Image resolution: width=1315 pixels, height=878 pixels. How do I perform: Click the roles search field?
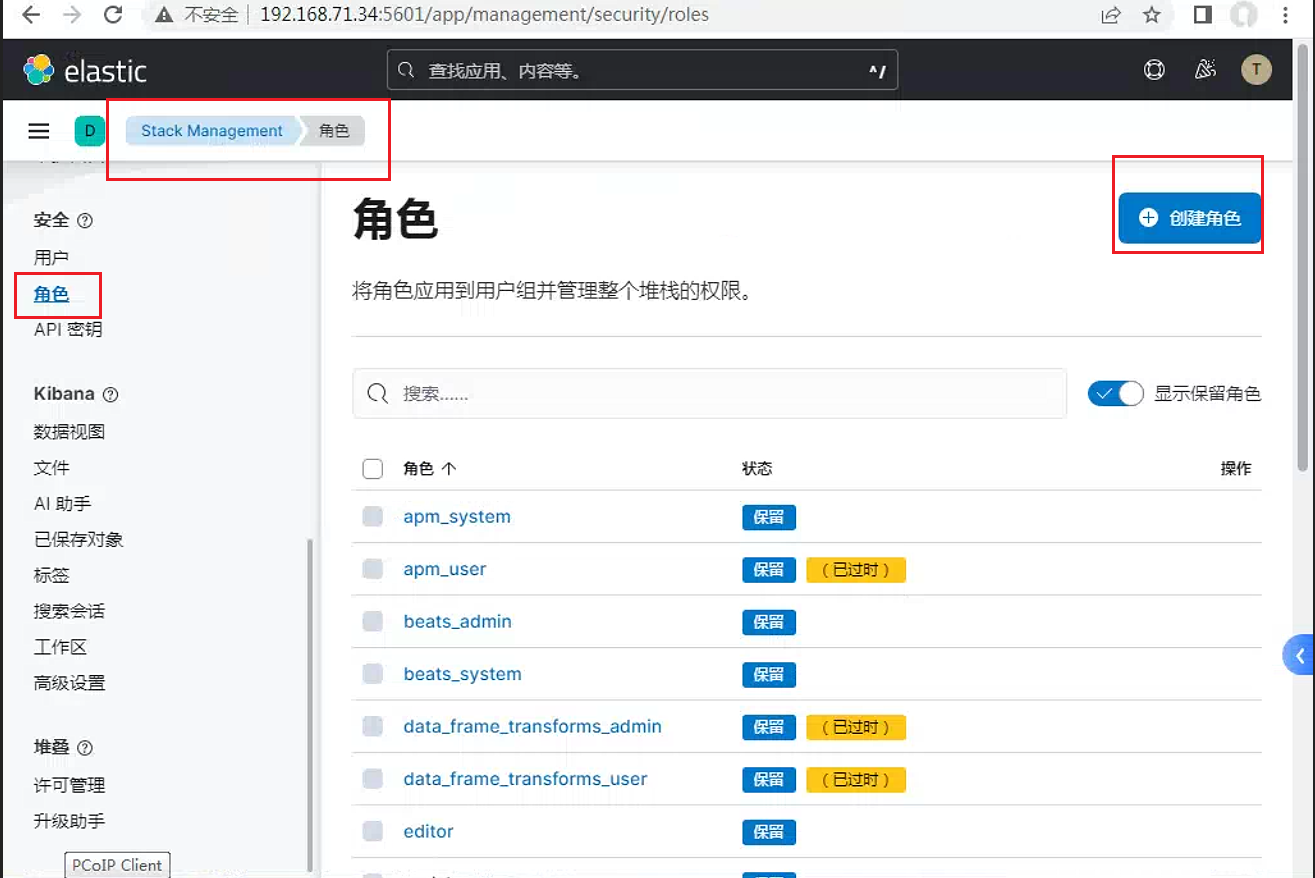click(x=709, y=393)
